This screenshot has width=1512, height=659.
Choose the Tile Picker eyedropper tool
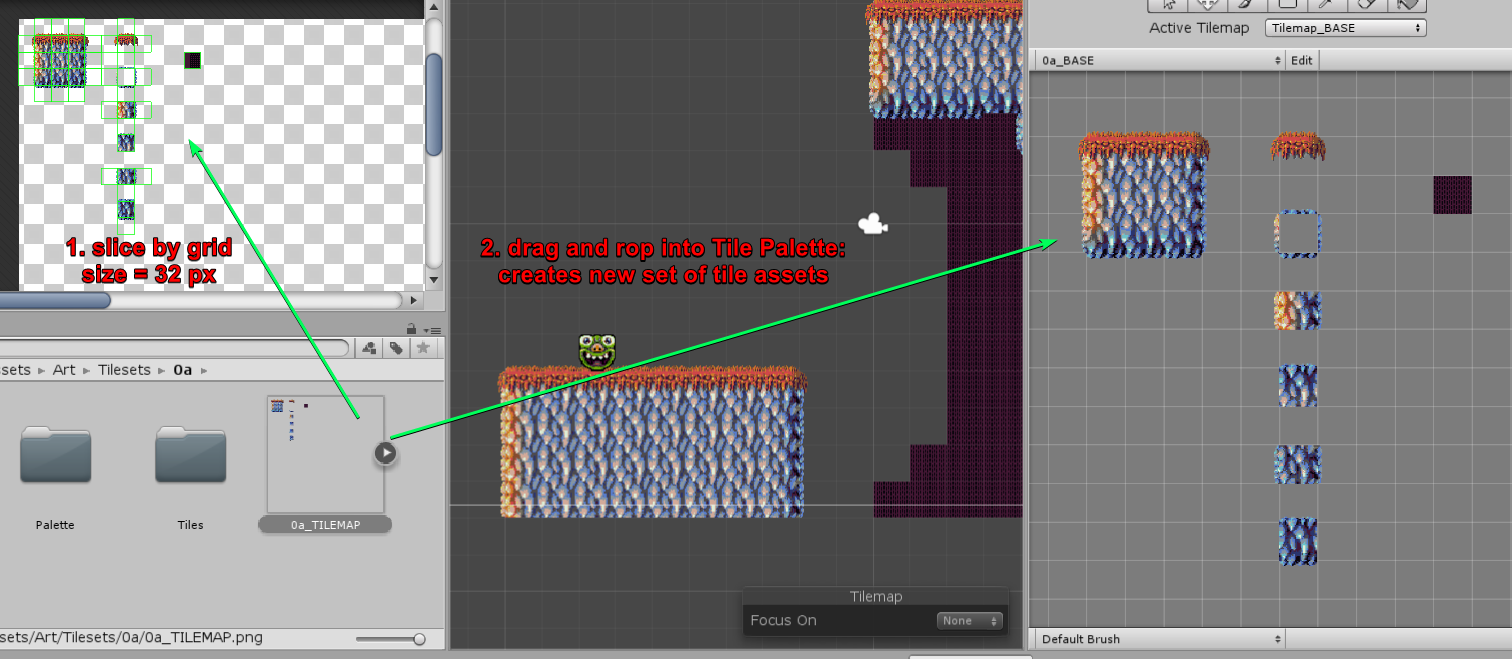pyautogui.click(x=1327, y=5)
